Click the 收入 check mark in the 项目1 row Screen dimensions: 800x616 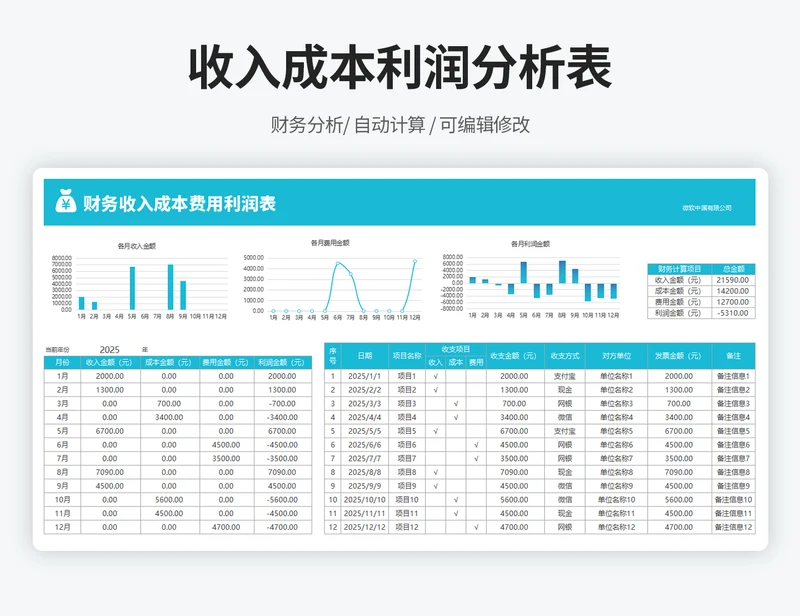tap(435, 376)
